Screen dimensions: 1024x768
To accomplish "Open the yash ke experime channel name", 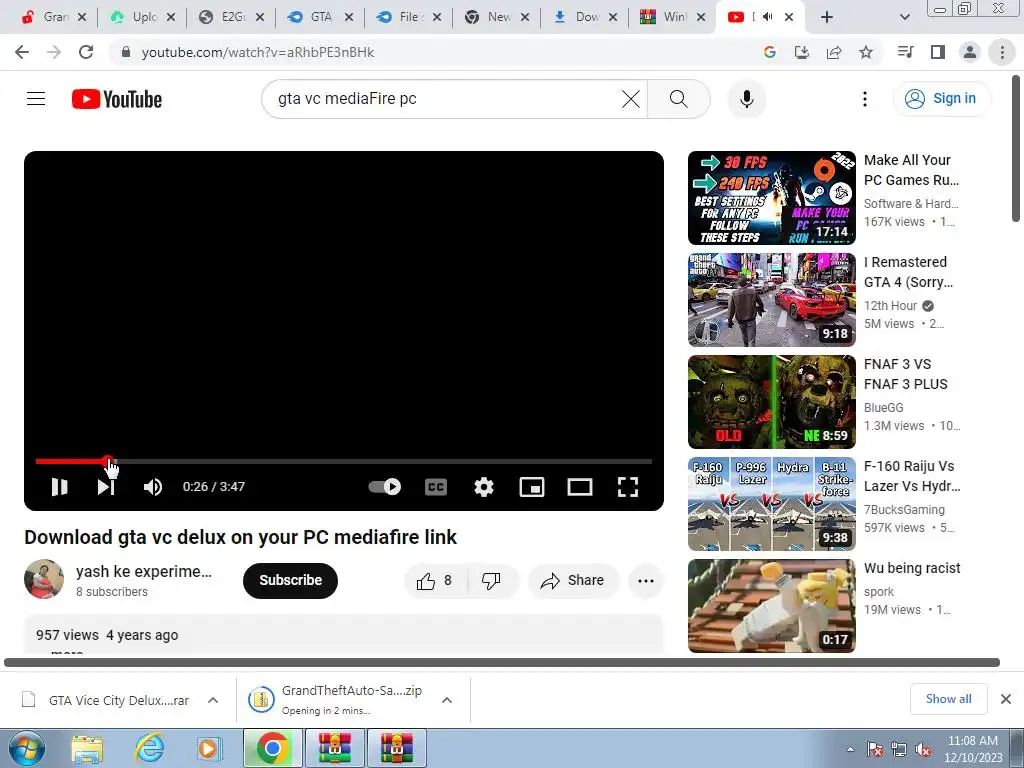I will point(144,571).
